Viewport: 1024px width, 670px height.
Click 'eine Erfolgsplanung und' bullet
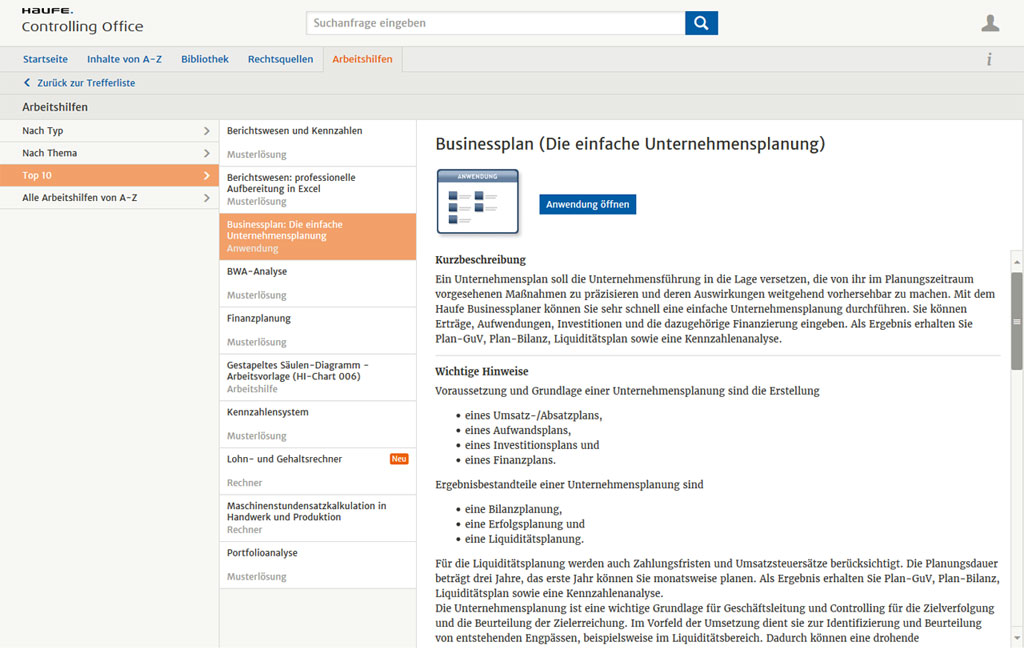(524, 524)
